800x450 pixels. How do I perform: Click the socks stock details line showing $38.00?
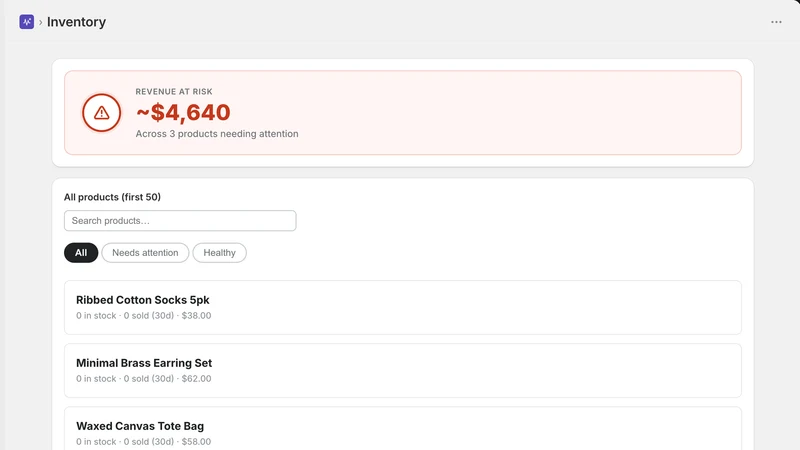(144, 315)
